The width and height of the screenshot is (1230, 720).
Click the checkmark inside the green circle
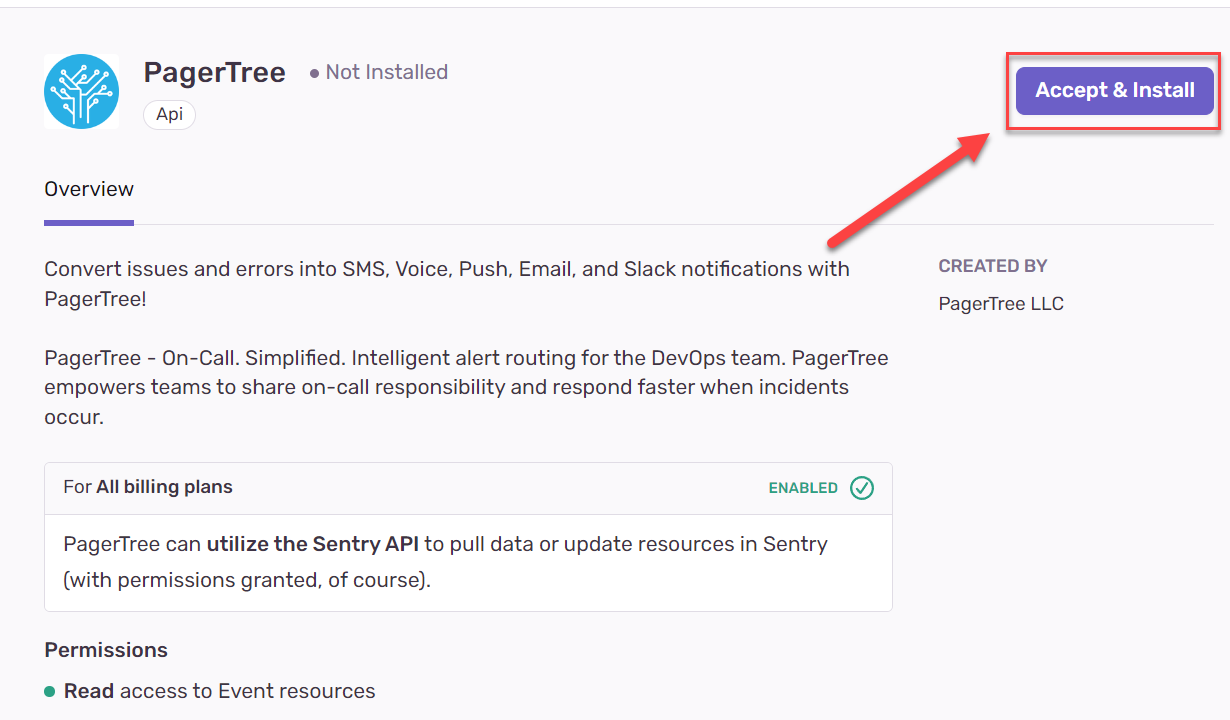click(861, 488)
